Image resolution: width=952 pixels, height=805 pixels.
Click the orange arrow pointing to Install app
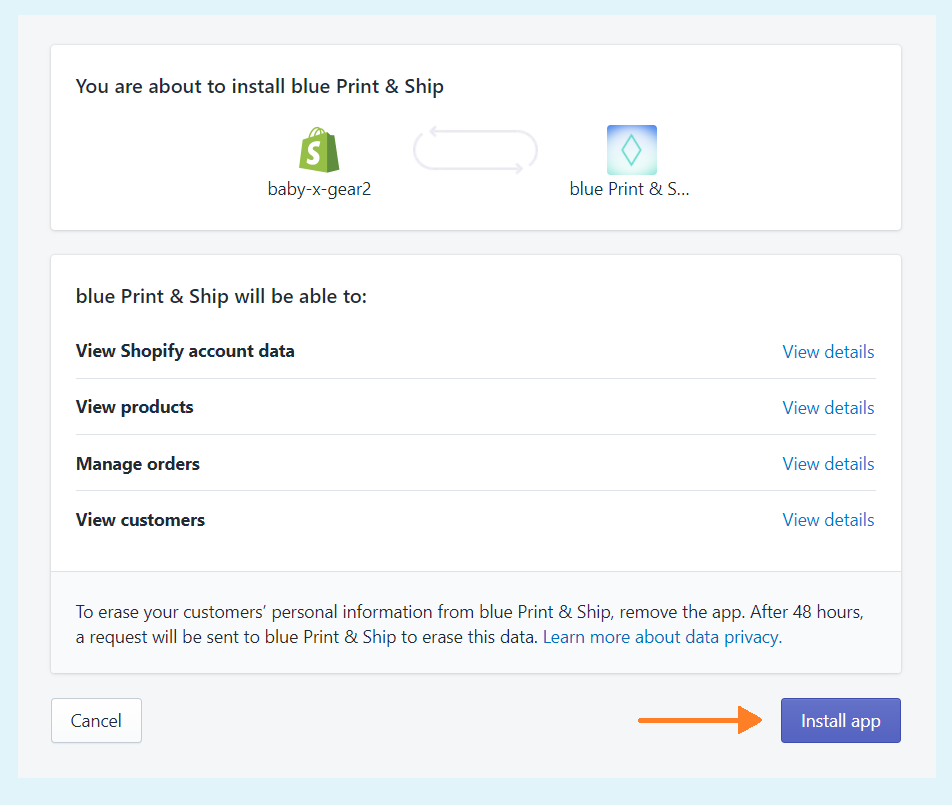[x=699, y=720]
